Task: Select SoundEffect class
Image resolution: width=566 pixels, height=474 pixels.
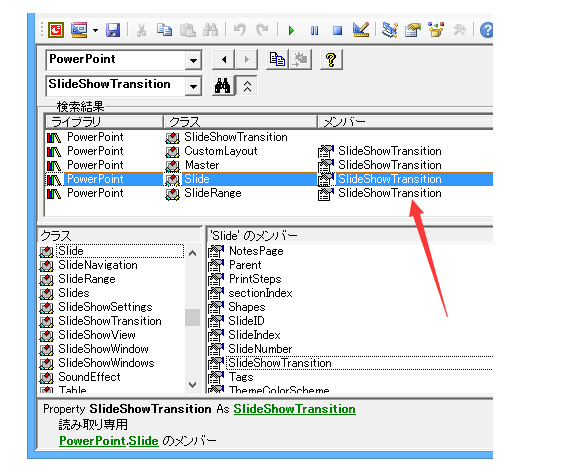Action: point(111,377)
